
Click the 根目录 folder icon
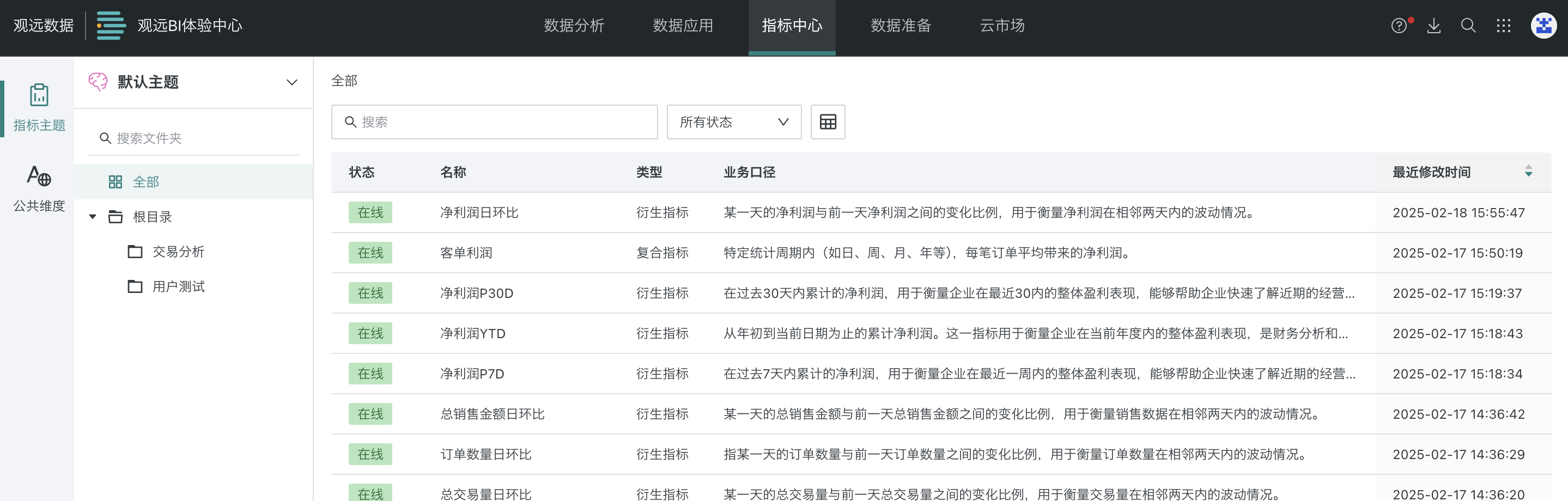(x=116, y=217)
